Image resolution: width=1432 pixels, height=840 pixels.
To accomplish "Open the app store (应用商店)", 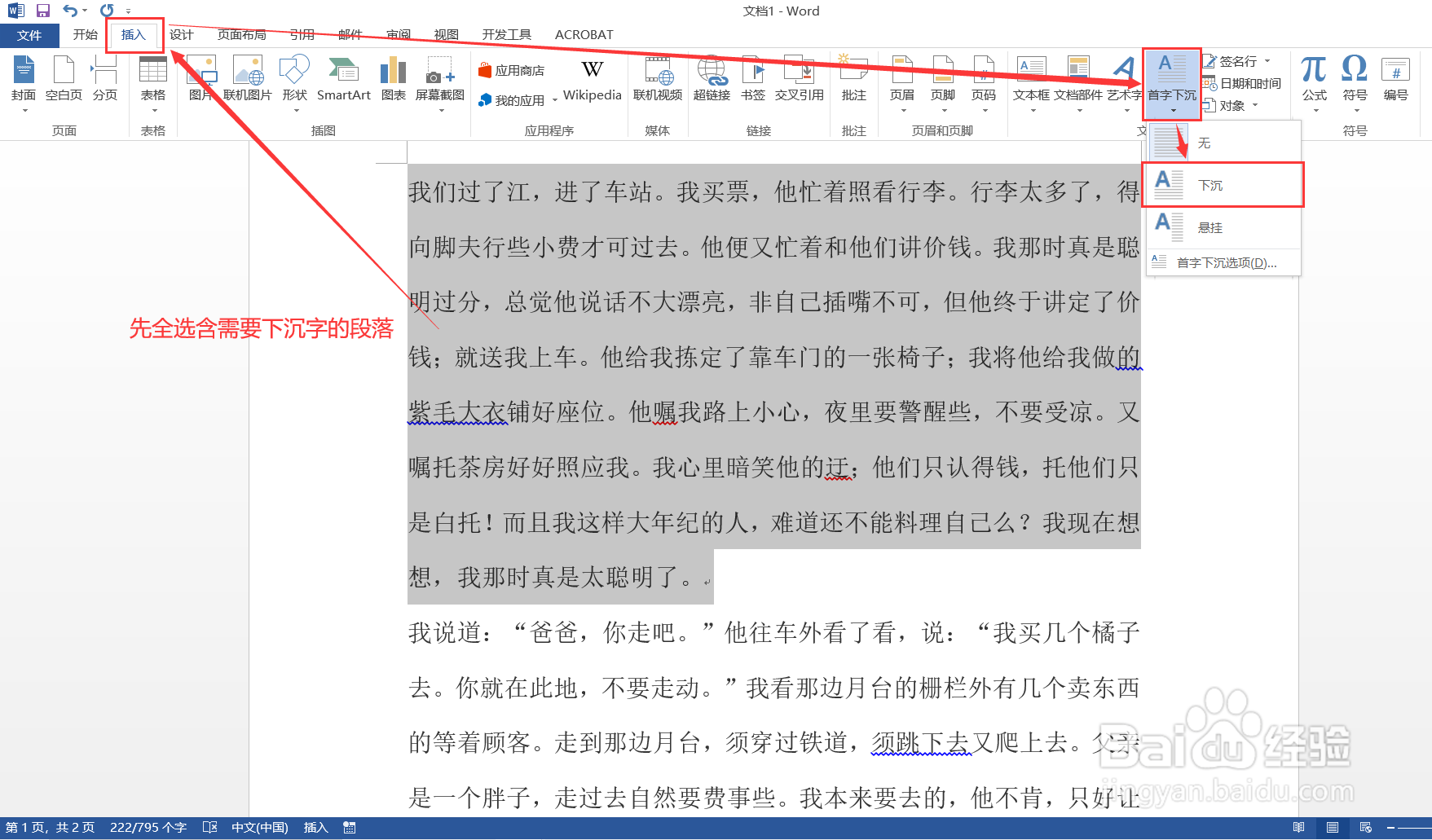I will [512, 71].
